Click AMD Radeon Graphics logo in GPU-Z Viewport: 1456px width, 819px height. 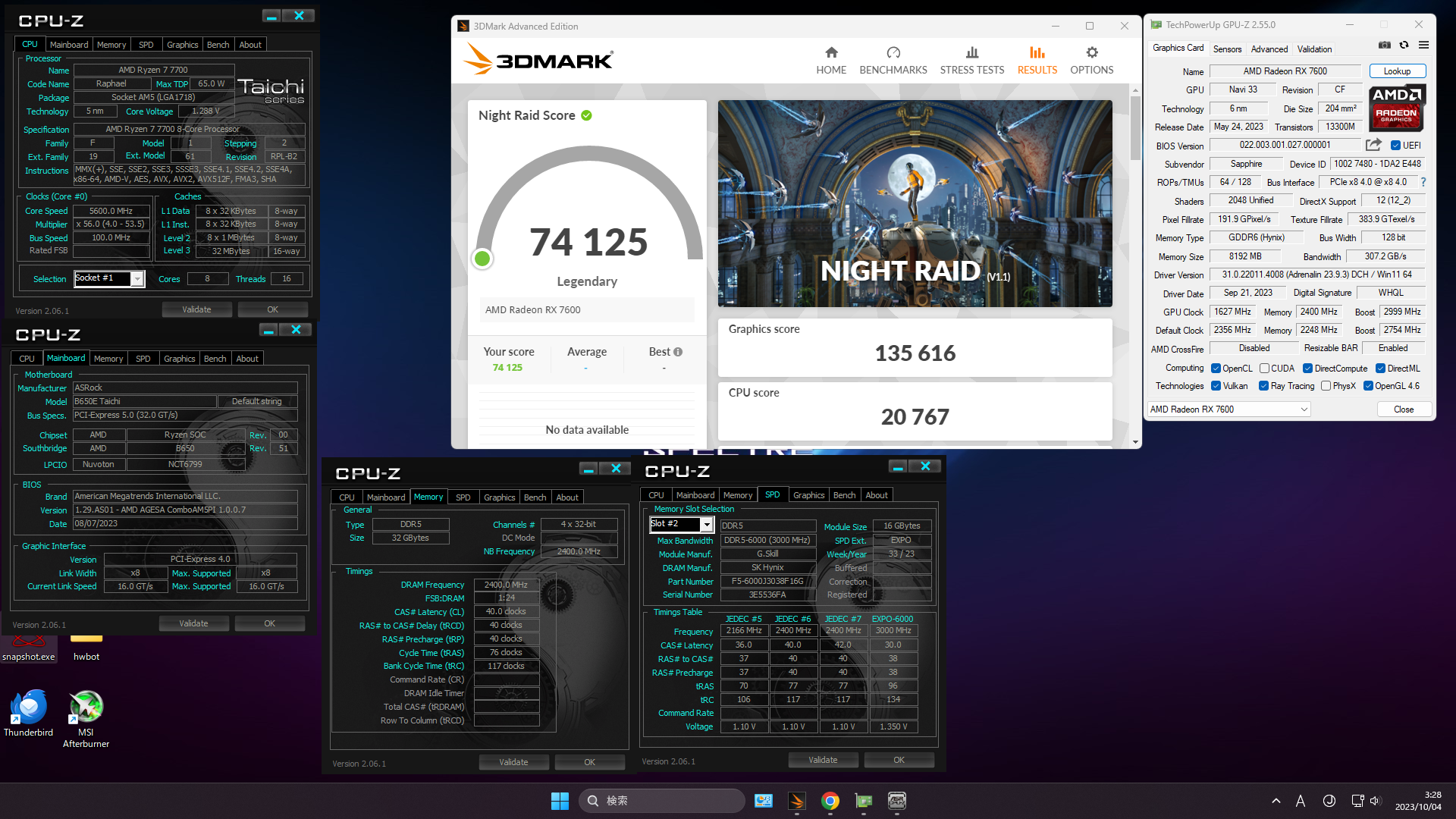tap(1397, 107)
